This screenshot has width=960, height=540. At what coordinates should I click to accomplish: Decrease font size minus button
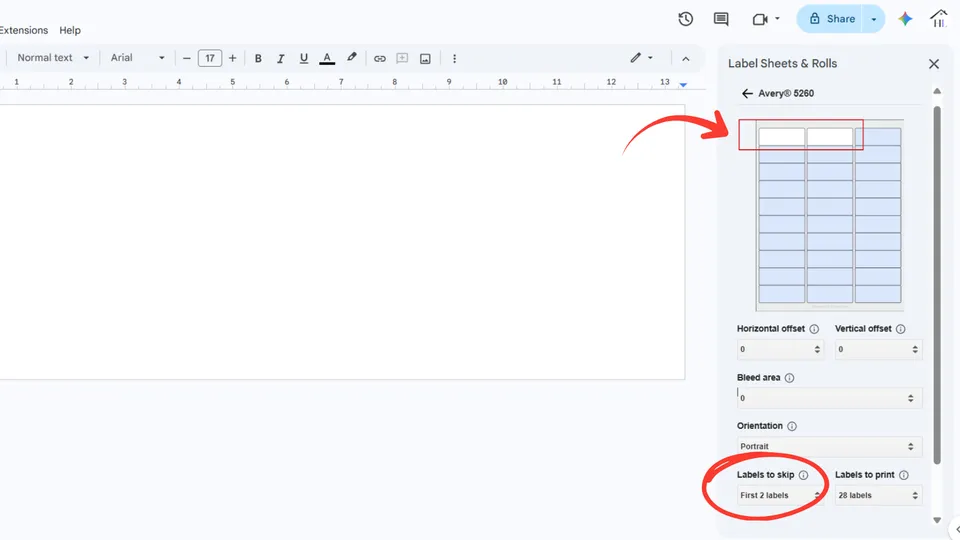click(187, 58)
